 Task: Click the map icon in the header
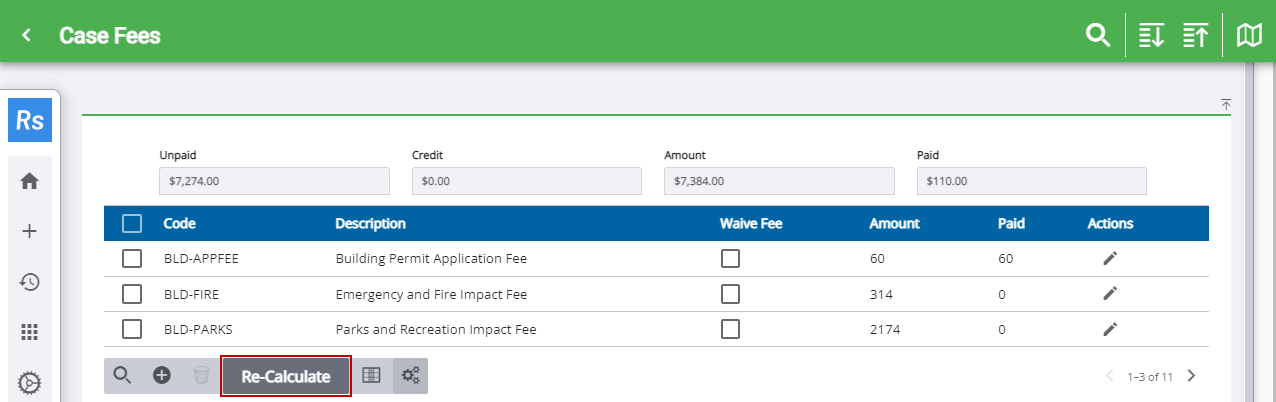1249,36
